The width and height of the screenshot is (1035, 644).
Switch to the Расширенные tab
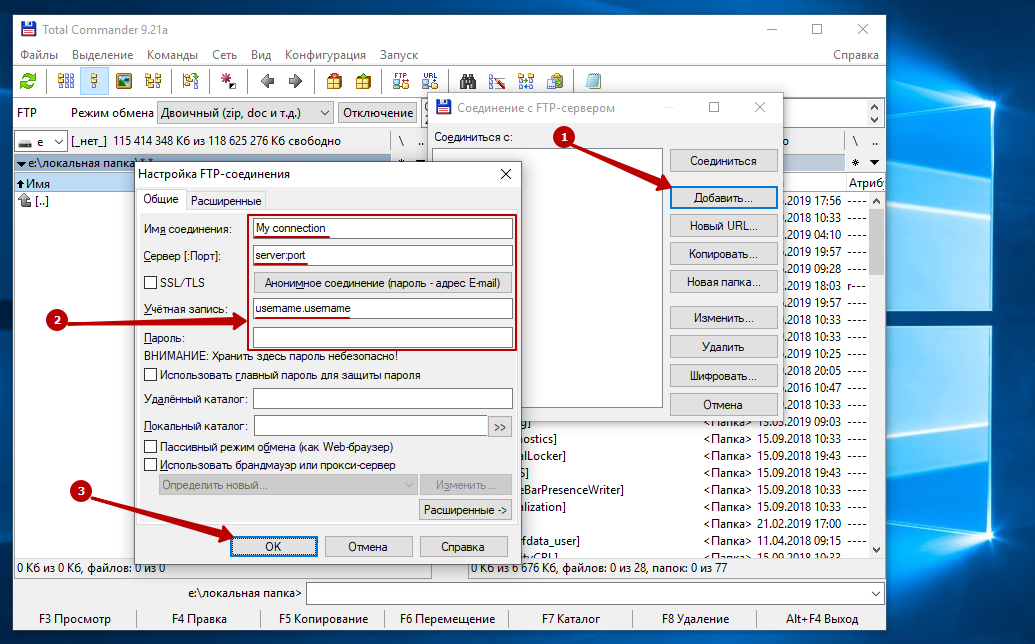coord(226,201)
